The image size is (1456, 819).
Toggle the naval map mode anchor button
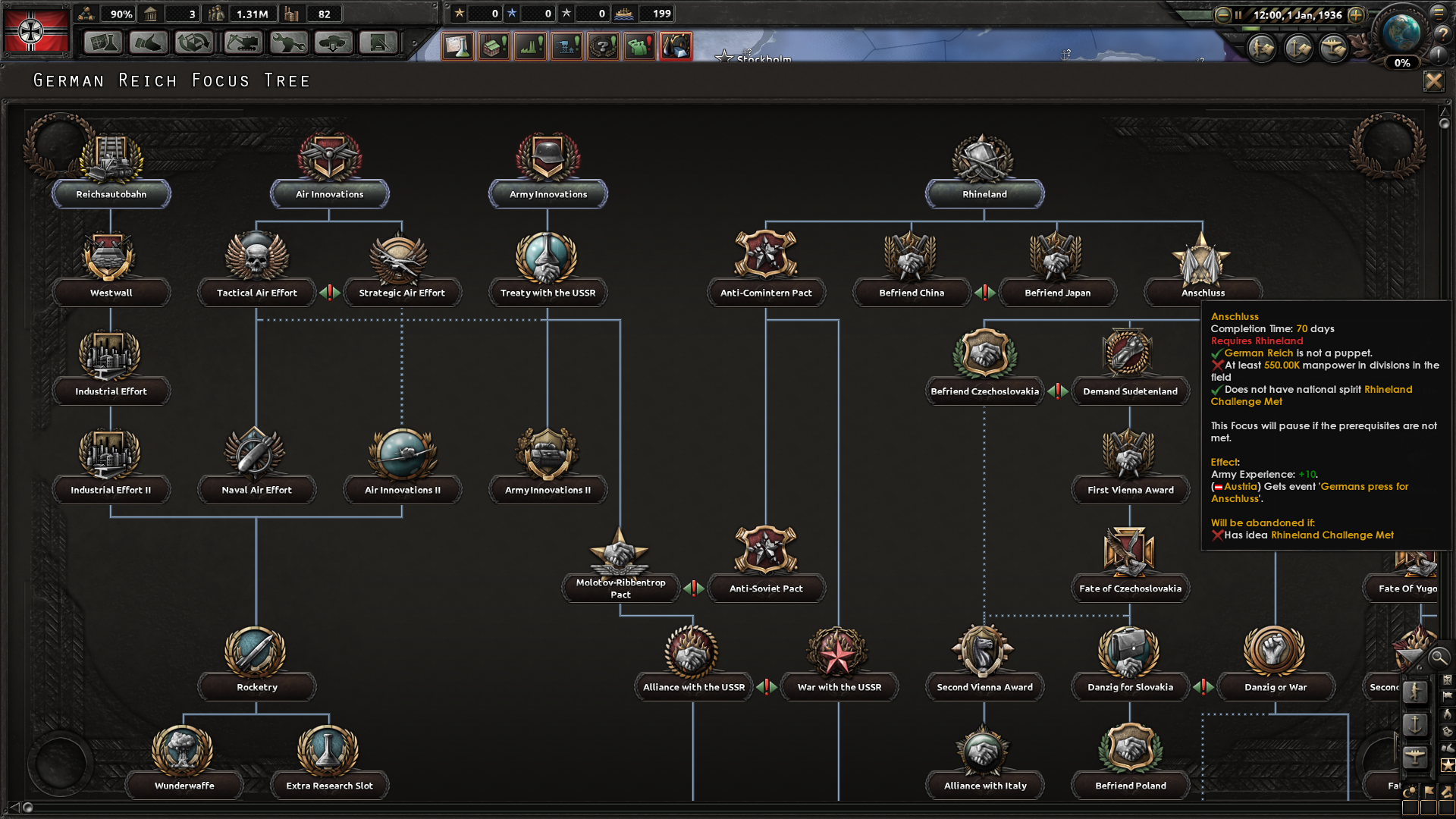[1415, 724]
